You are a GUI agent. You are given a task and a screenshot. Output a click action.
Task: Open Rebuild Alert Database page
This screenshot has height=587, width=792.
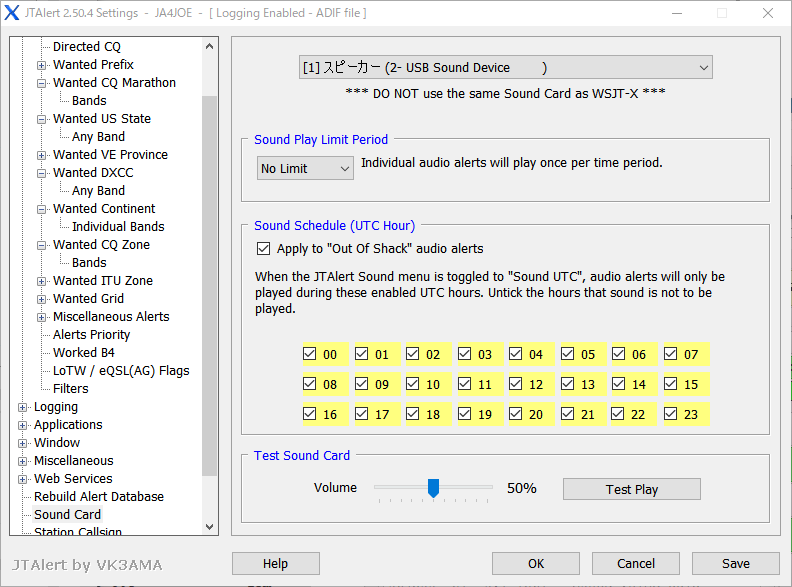click(x=99, y=497)
